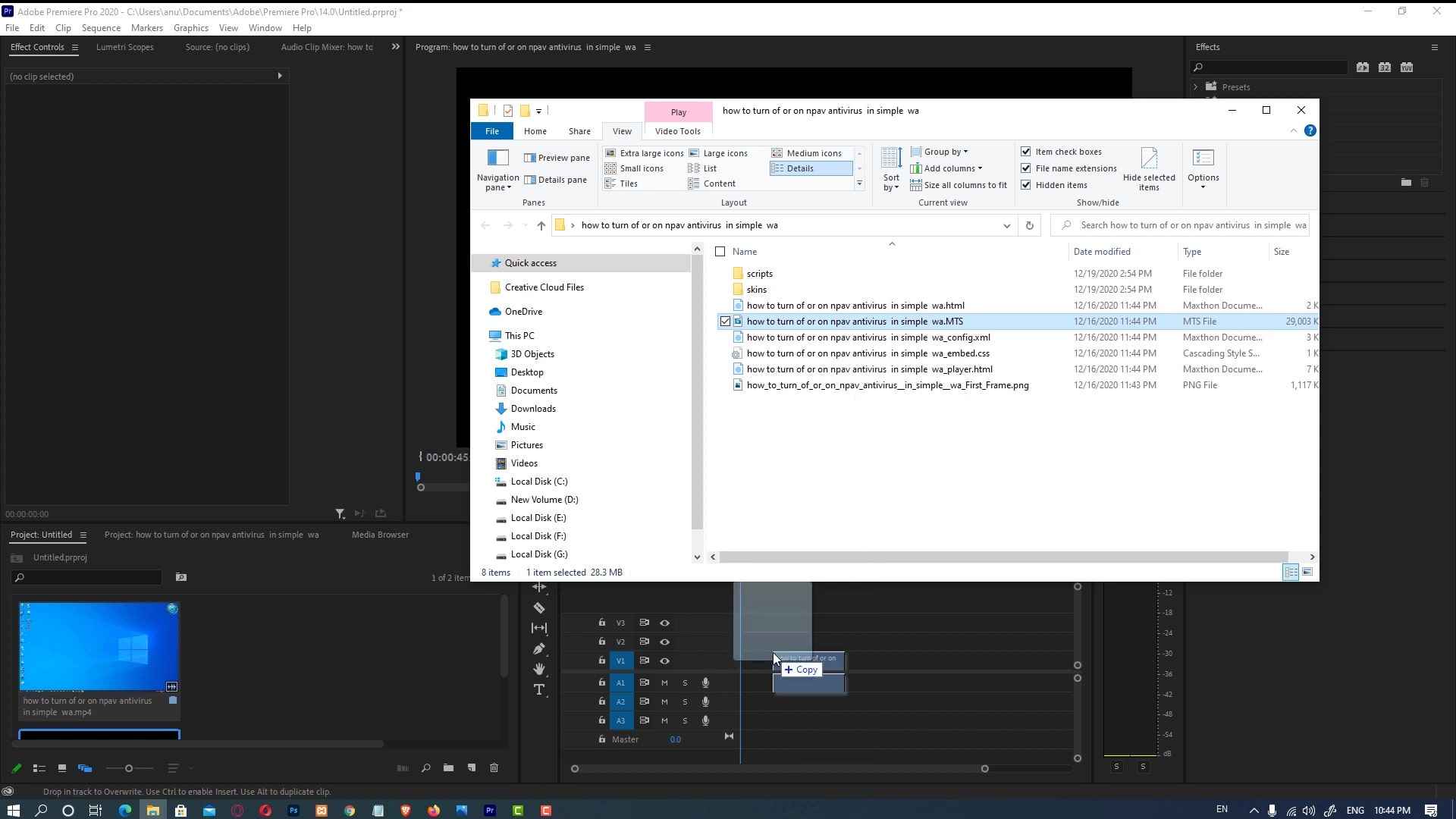The width and height of the screenshot is (1456, 819).
Task: Click the 32-bit Color effects filter icon
Action: (1385, 67)
